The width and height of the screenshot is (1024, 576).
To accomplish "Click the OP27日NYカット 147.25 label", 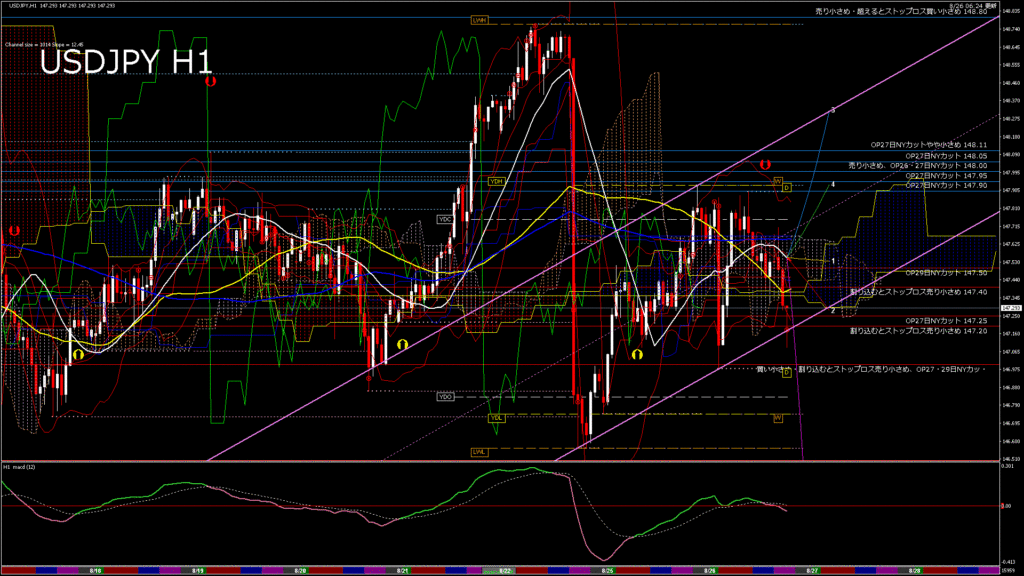I will click(945, 320).
